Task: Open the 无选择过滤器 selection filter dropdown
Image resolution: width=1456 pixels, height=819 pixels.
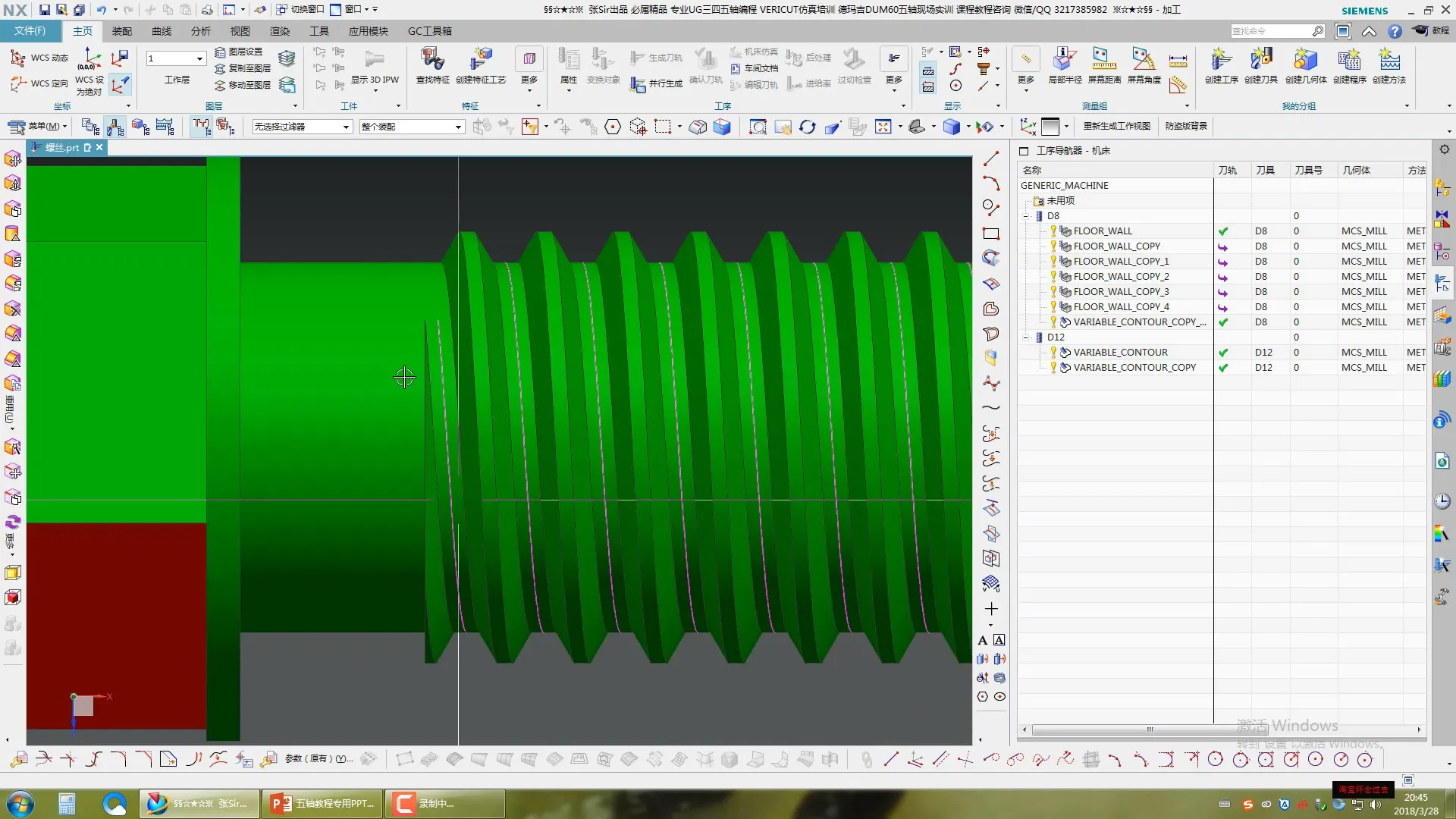Action: (x=346, y=127)
